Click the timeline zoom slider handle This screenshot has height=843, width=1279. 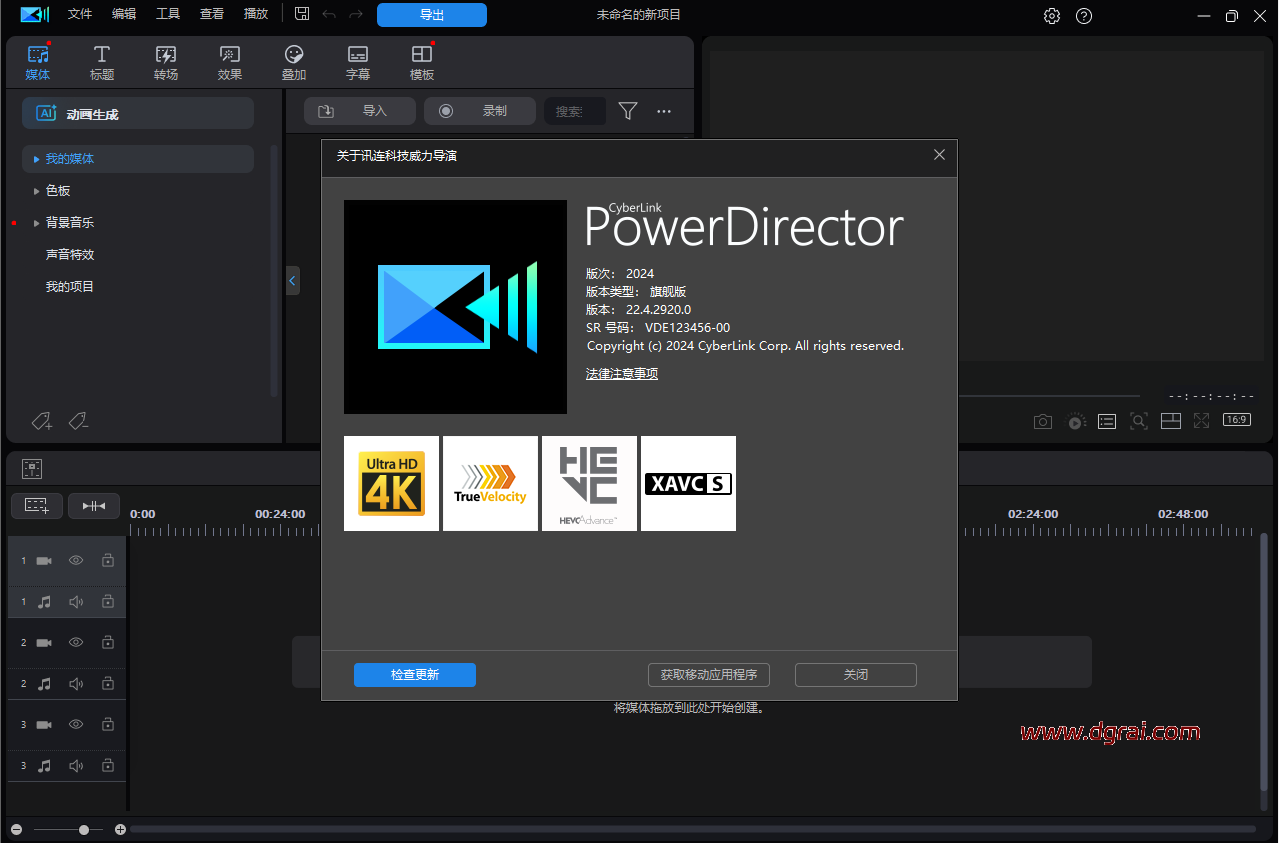pos(84,829)
